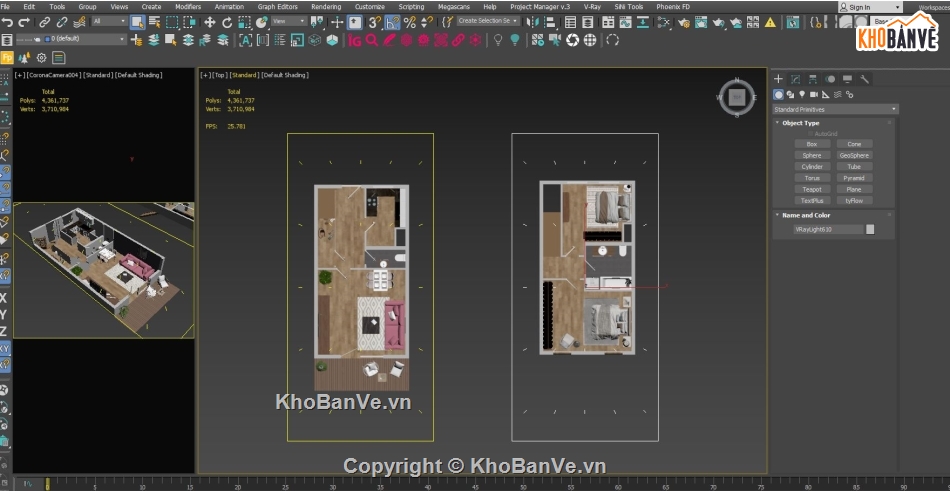
Task: Click the yellow warning triangle icon
Action: (x=770, y=22)
